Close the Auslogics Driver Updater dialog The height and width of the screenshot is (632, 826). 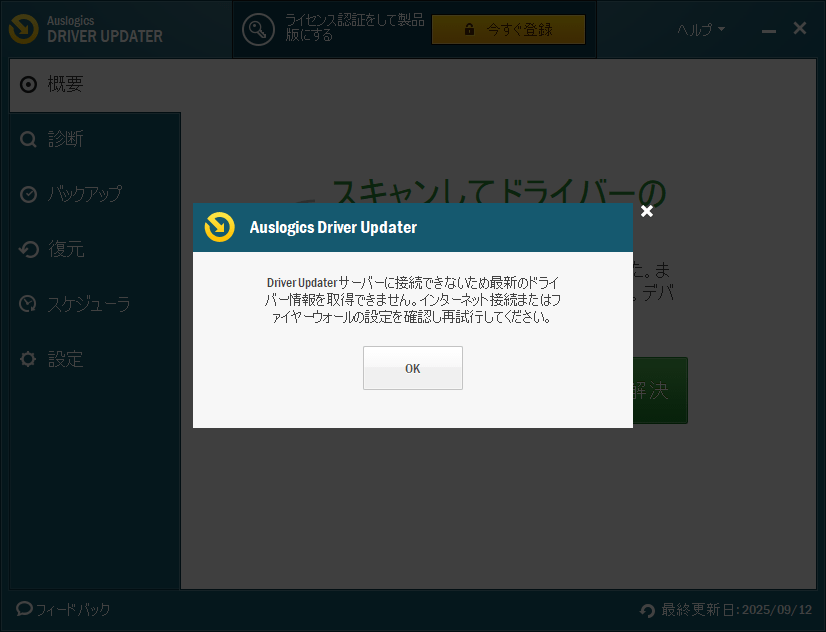[647, 211]
